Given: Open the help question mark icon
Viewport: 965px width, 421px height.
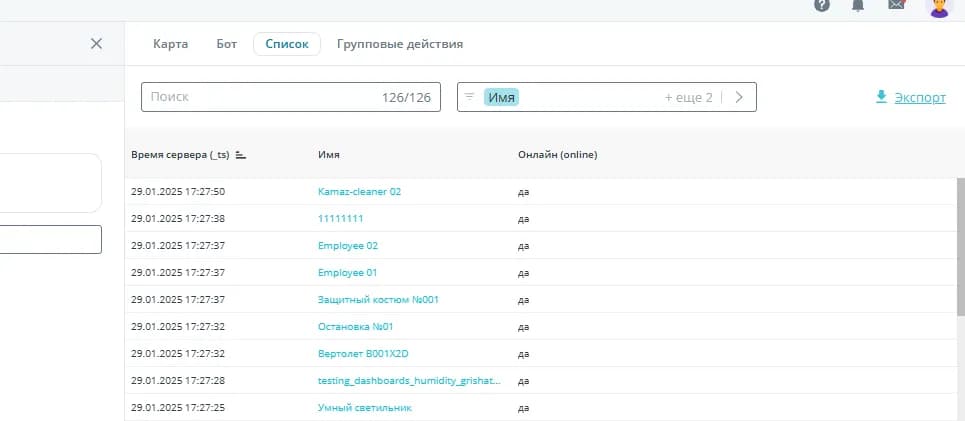Looking at the screenshot, I should (822, 5).
